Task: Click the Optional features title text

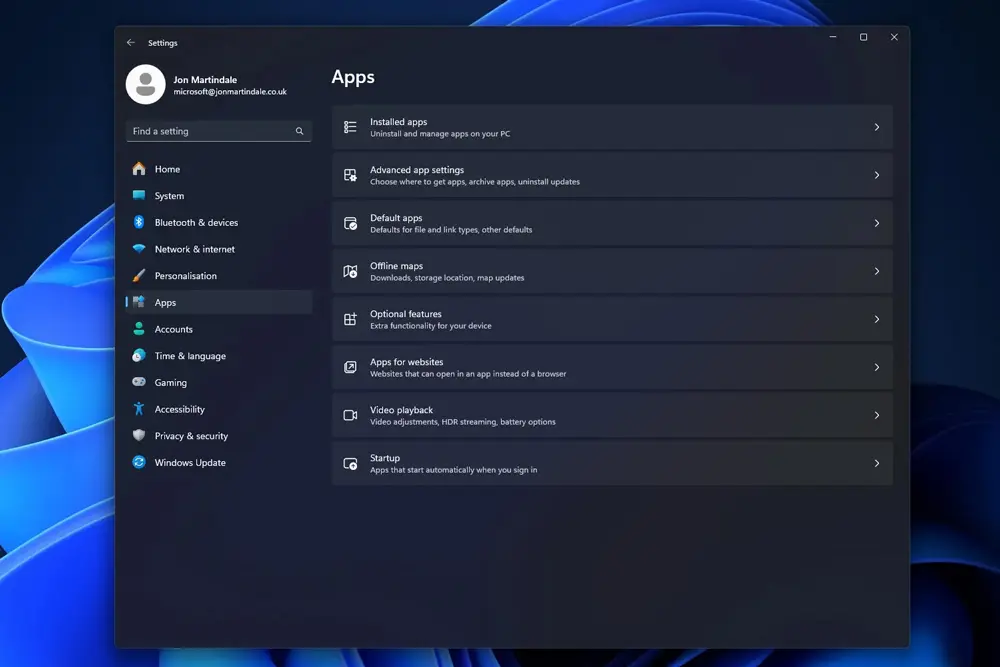Action: (406, 314)
